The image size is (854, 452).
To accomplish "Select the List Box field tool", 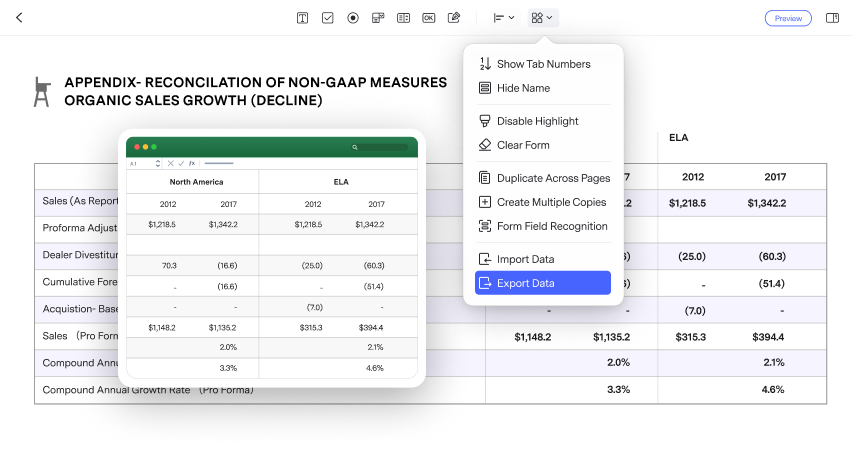I will pos(403,18).
